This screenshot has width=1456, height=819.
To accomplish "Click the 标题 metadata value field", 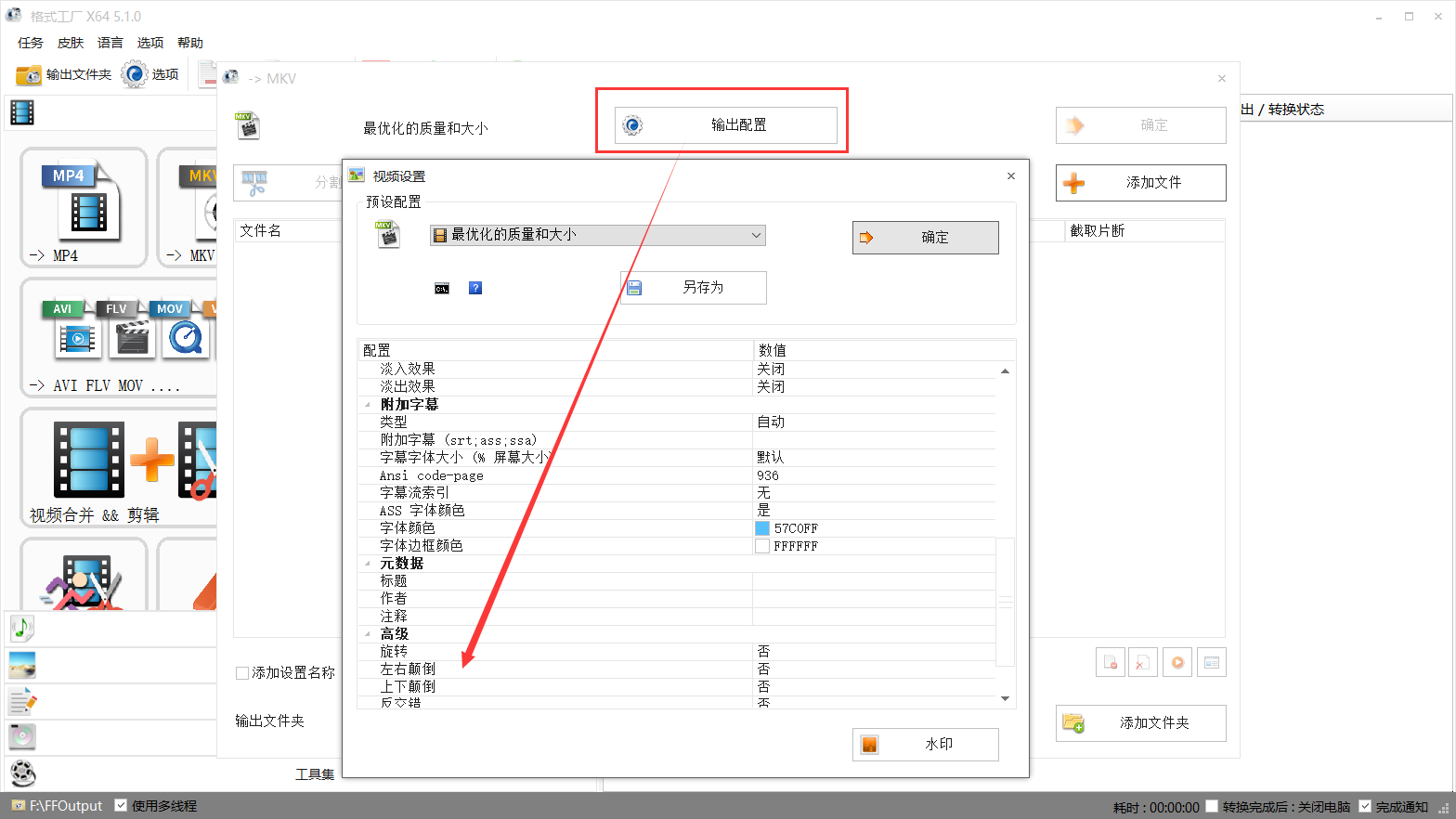I will (x=874, y=581).
